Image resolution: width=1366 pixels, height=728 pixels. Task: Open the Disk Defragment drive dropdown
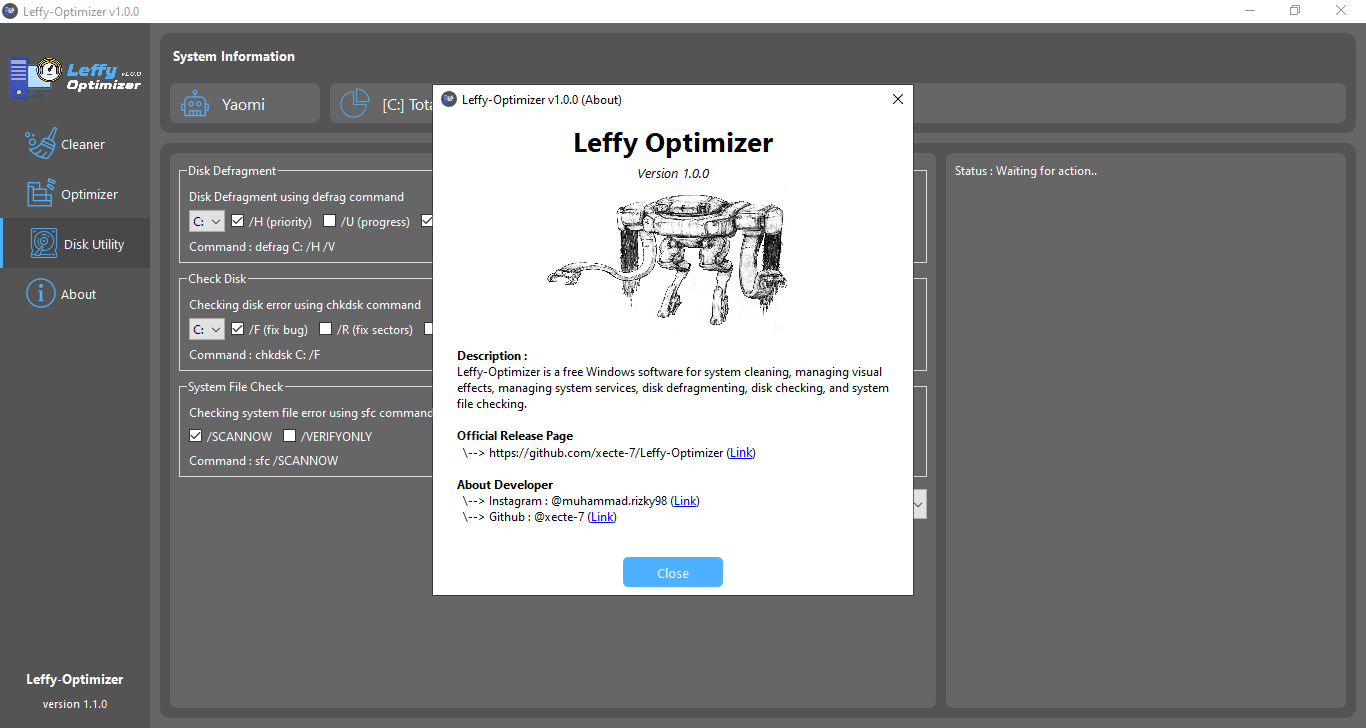point(207,221)
